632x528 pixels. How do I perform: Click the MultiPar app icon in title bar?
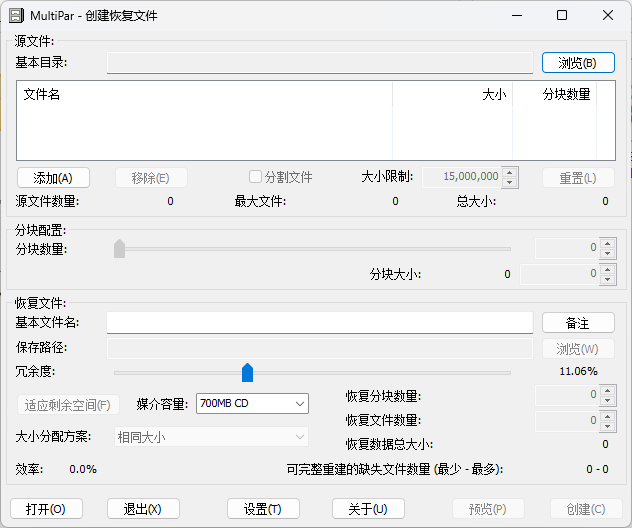pos(17,16)
